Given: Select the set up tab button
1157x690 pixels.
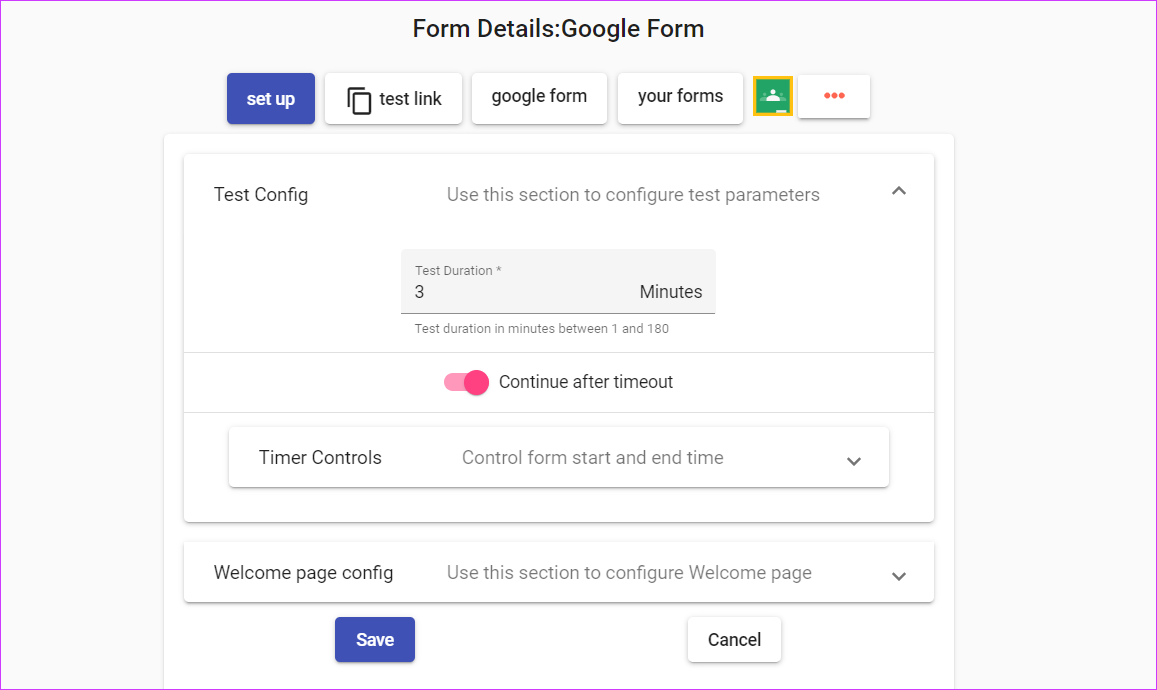Looking at the screenshot, I should (271, 99).
